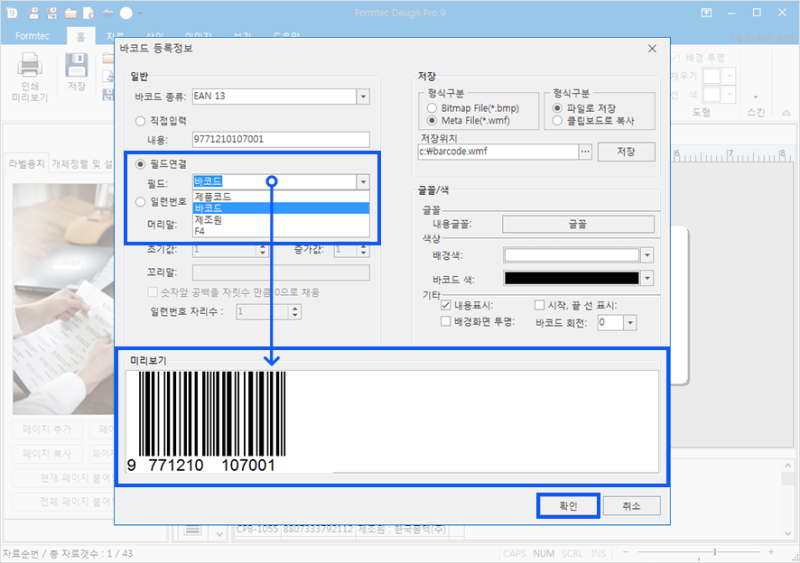
Task: Click the 내용 input field with 9771210107001
Action: pyautogui.click(x=281, y=139)
